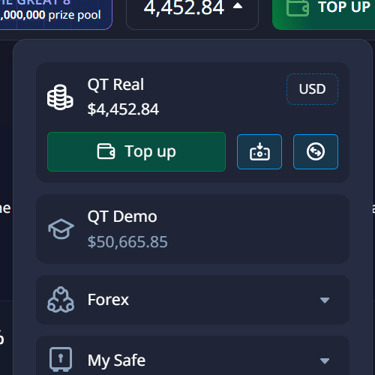Open the My Safe row label
375x375 pixels.
tap(116, 360)
